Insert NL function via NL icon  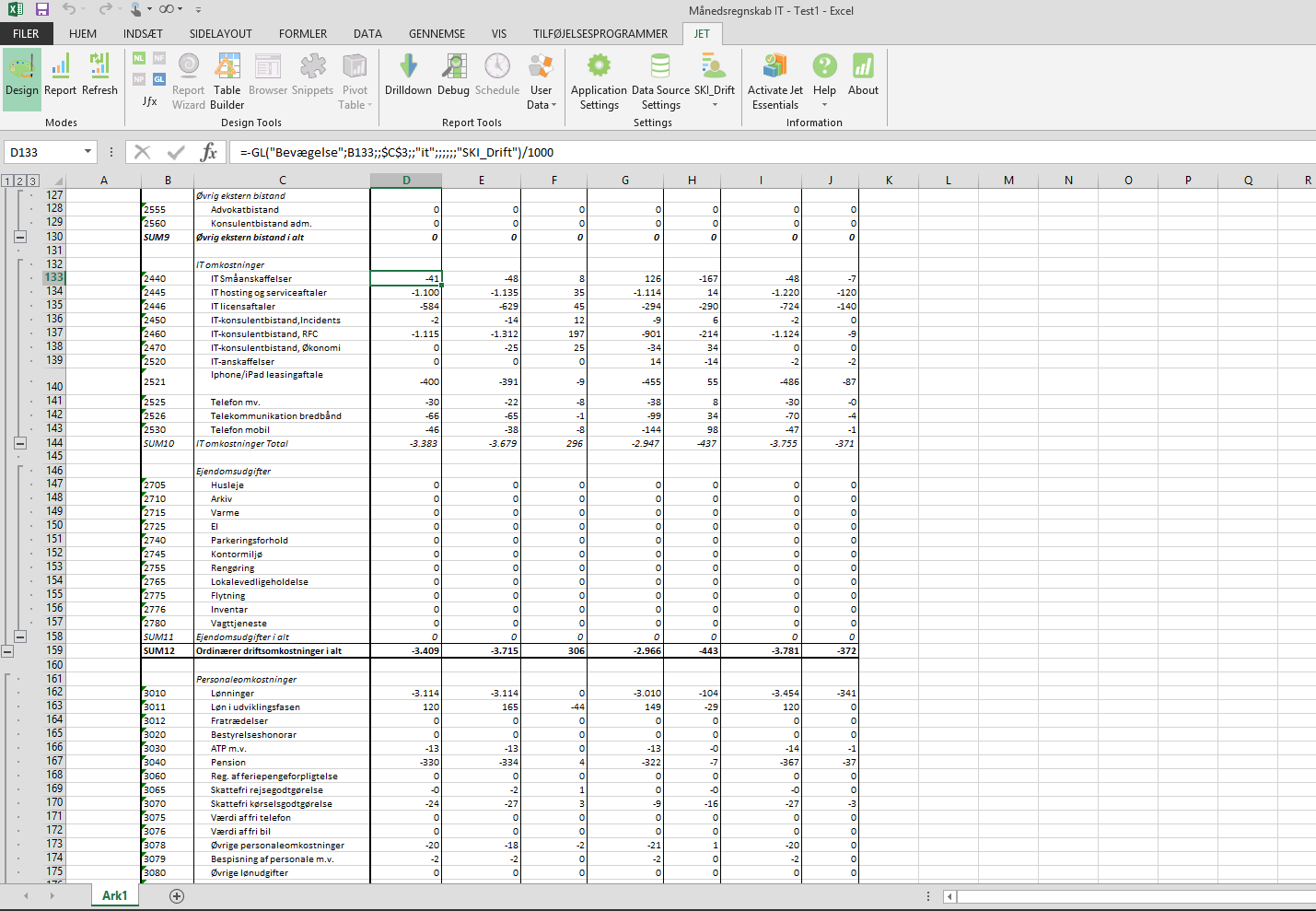pos(139,58)
